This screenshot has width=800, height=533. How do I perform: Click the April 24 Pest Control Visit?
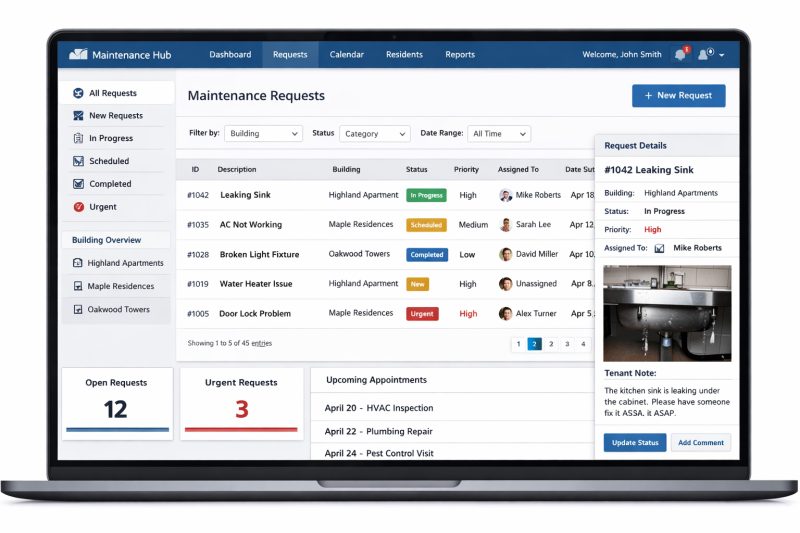point(379,453)
